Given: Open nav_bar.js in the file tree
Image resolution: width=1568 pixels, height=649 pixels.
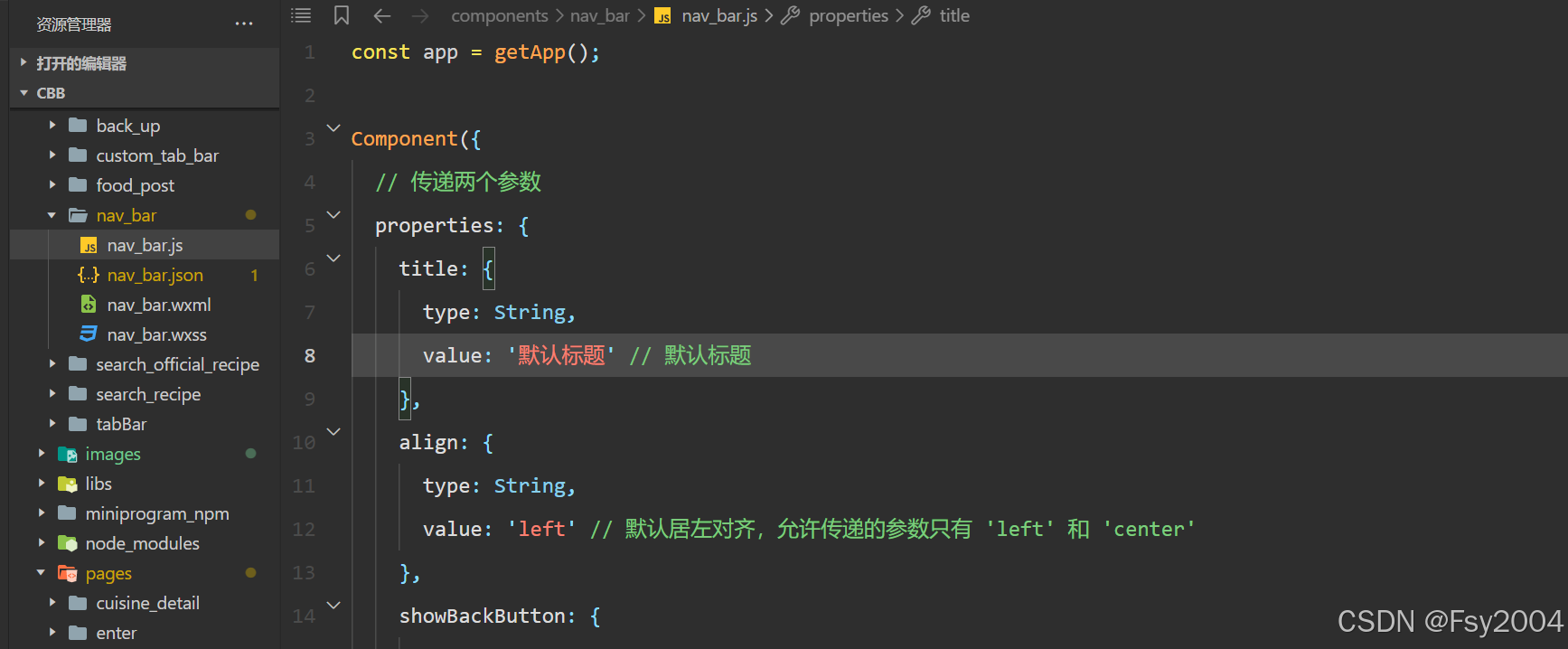Looking at the screenshot, I should [145, 245].
